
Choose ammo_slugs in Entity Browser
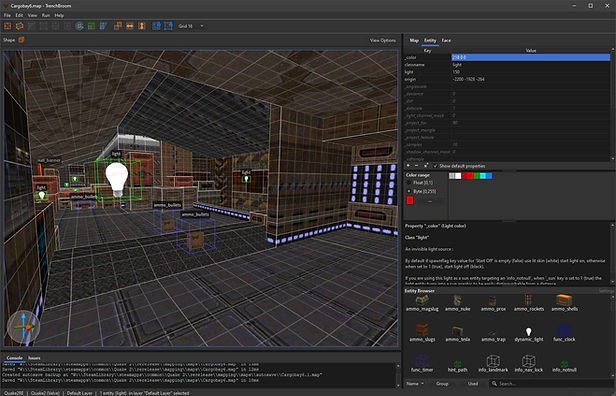pyautogui.click(x=422, y=333)
